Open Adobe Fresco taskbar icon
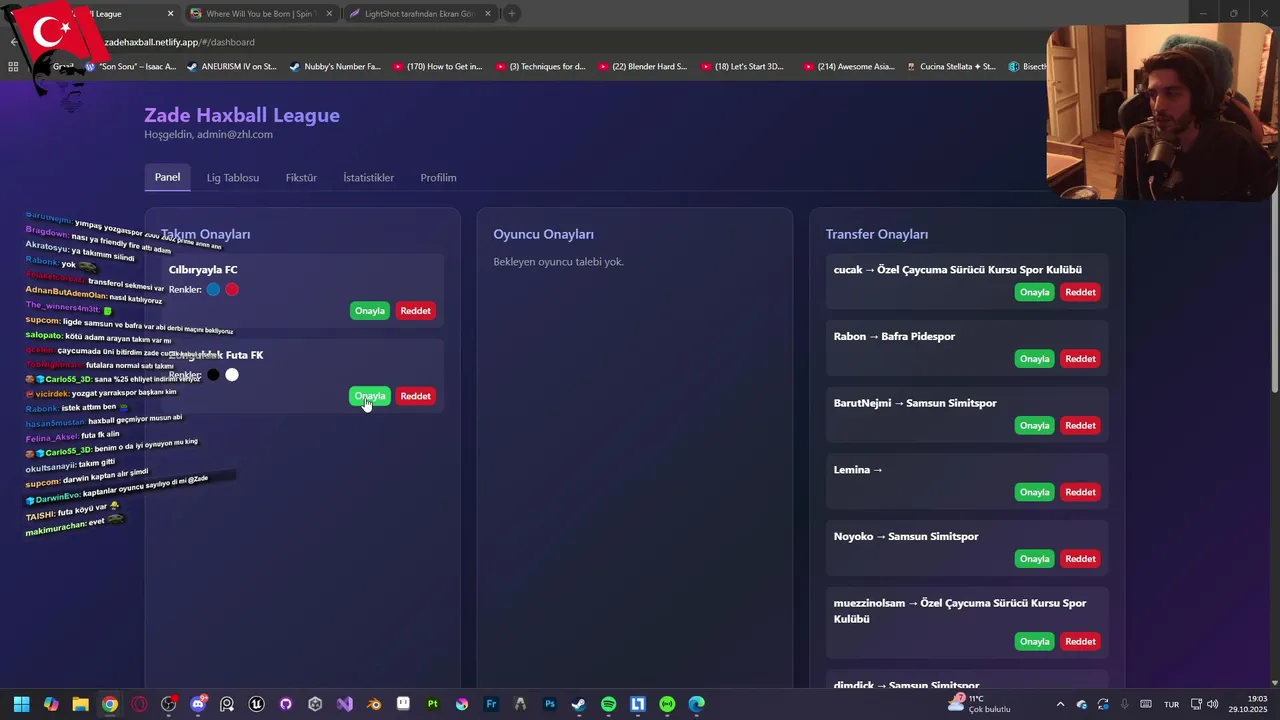This screenshot has height=720, width=1280. 491,704
